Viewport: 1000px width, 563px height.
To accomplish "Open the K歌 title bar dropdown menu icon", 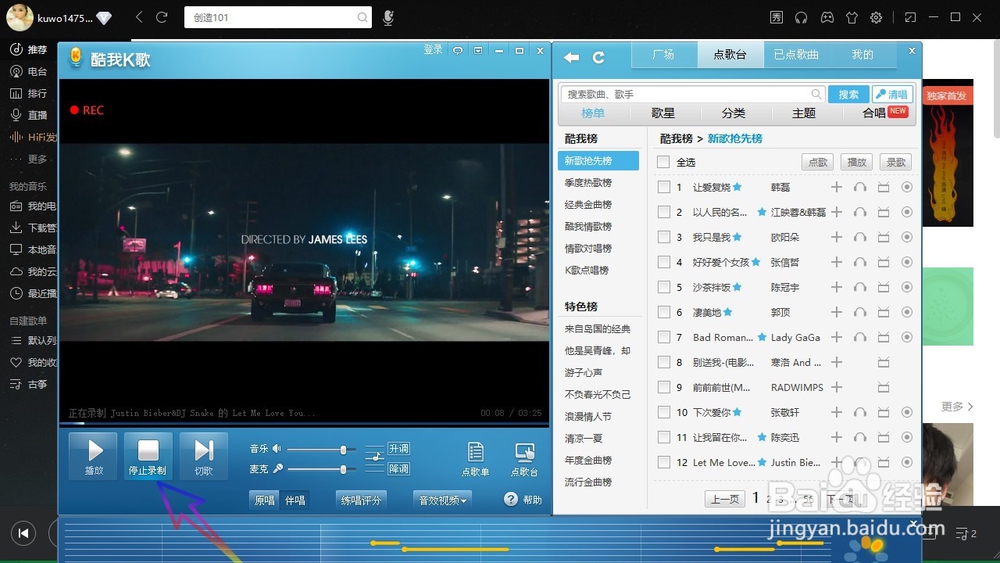I will pyautogui.click(x=478, y=50).
